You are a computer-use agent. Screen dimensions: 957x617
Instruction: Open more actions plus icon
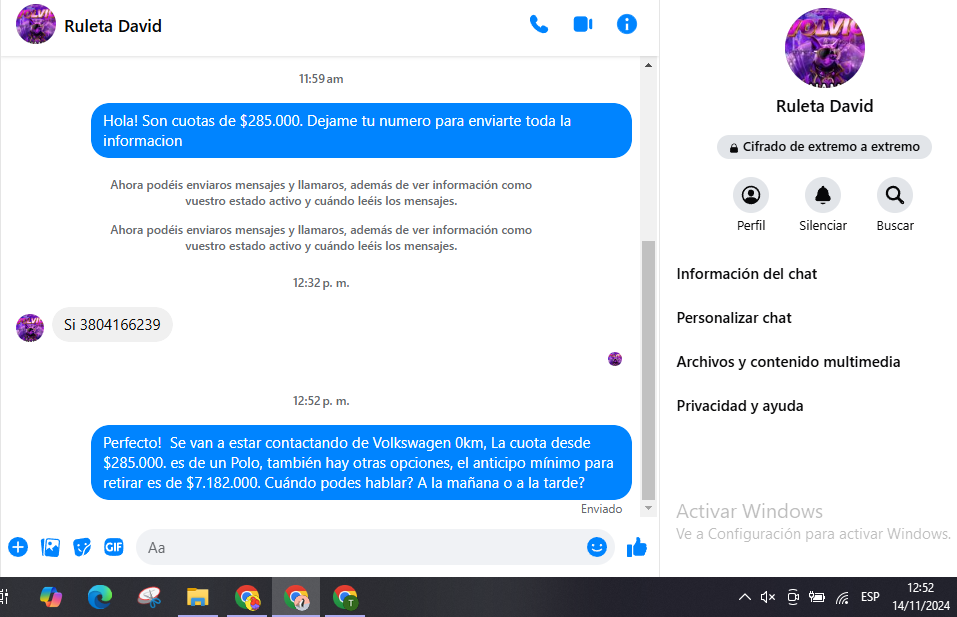click(x=18, y=547)
